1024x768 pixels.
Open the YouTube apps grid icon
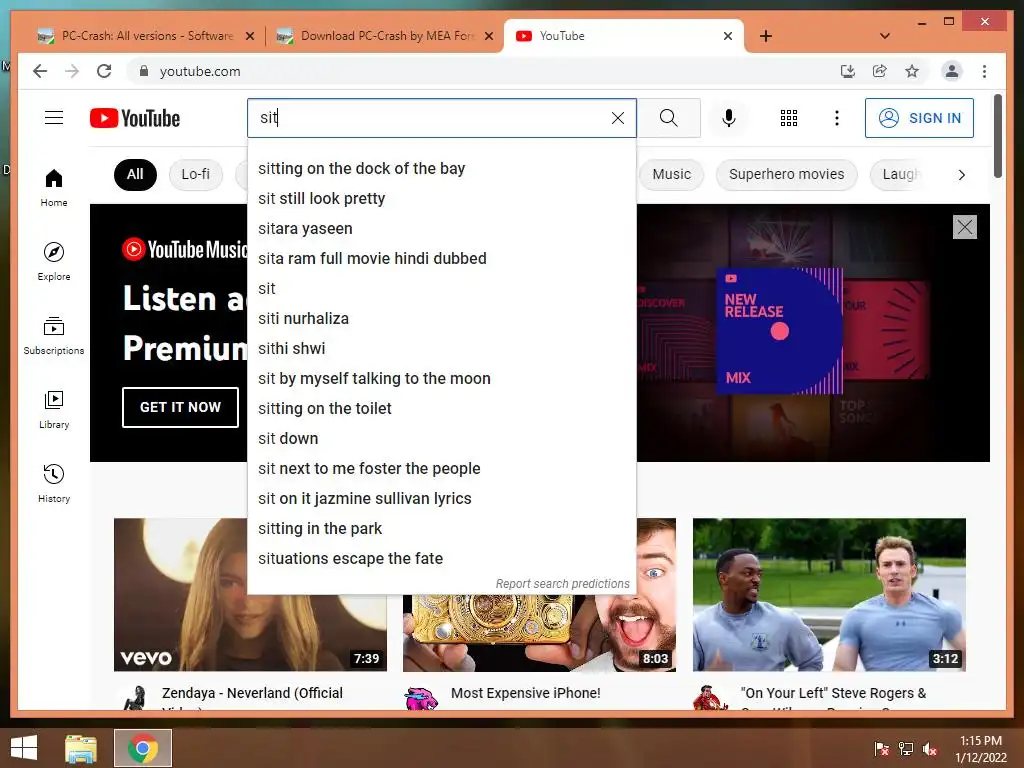coord(789,118)
